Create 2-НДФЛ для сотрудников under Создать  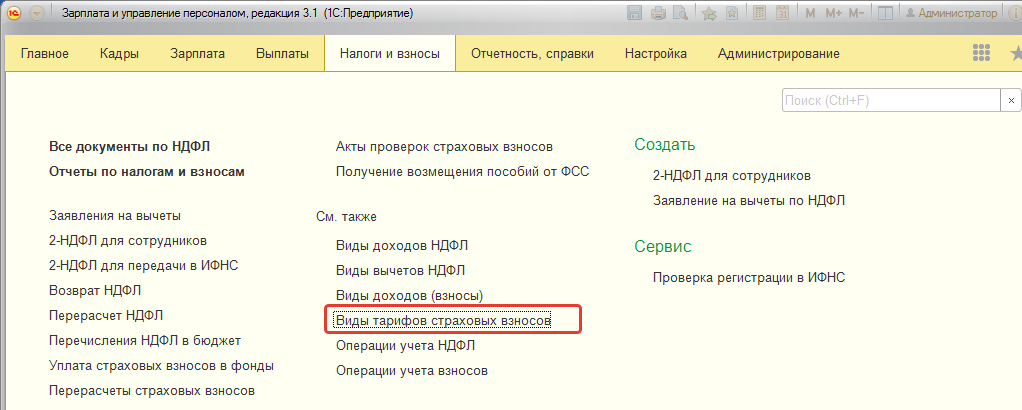pos(732,176)
